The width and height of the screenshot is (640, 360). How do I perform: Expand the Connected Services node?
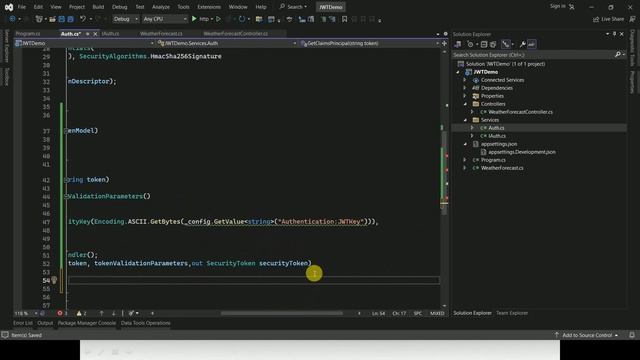(464, 80)
